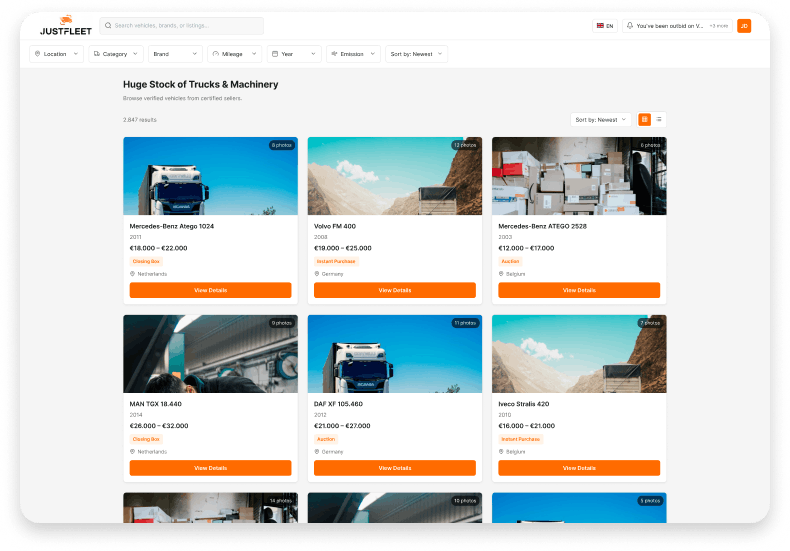
Task: Open the JD user avatar menu
Action: [x=744, y=26]
